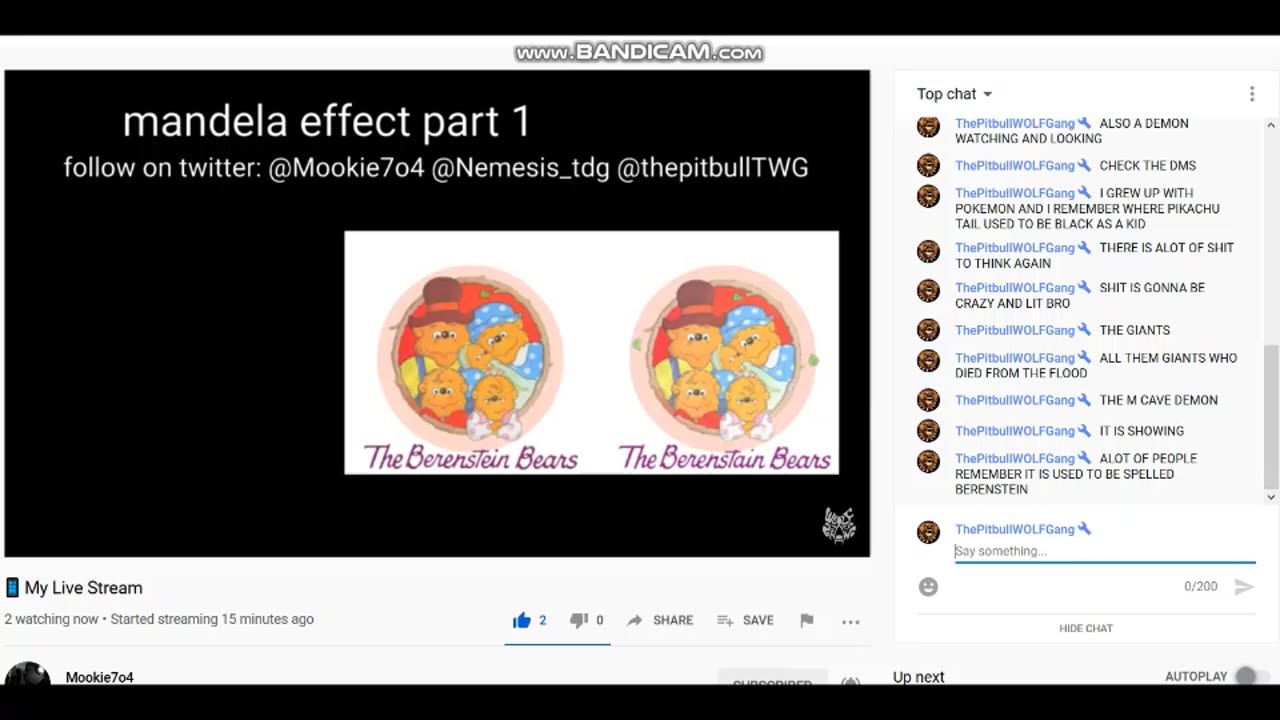Image resolution: width=1280 pixels, height=720 pixels.
Task: Click avatar beside 'ALOT OF PEOPLE REMEMBER'
Action: click(x=928, y=461)
